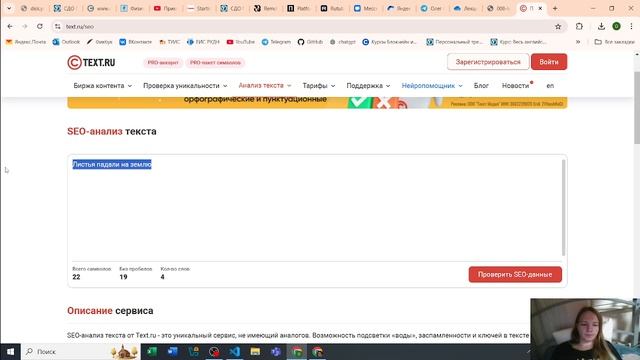Click the orange advertisement banner
The width and height of the screenshot is (640, 360).
click(317, 102)
